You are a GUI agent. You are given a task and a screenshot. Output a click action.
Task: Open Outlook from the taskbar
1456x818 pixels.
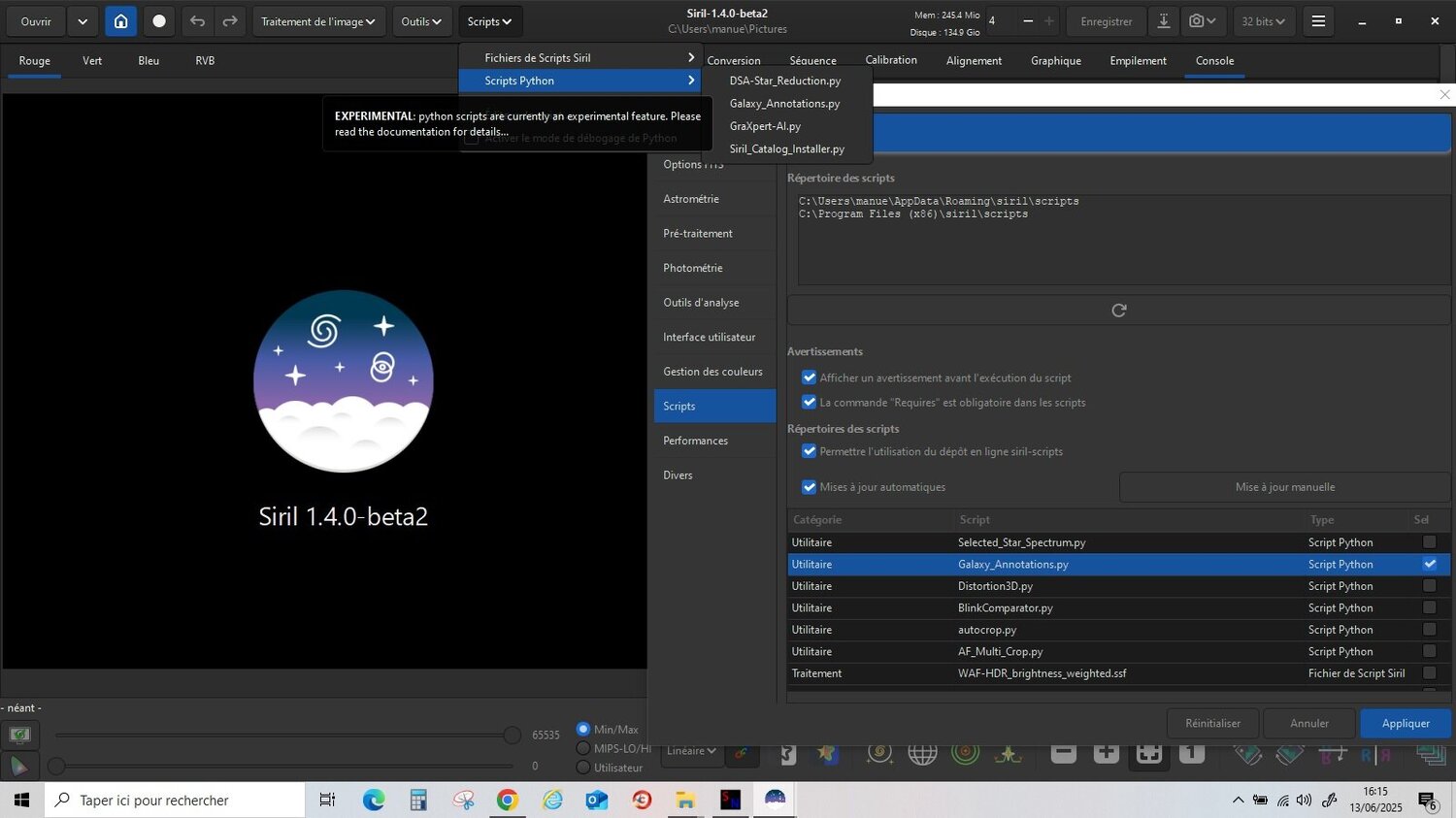pos(596,800)
